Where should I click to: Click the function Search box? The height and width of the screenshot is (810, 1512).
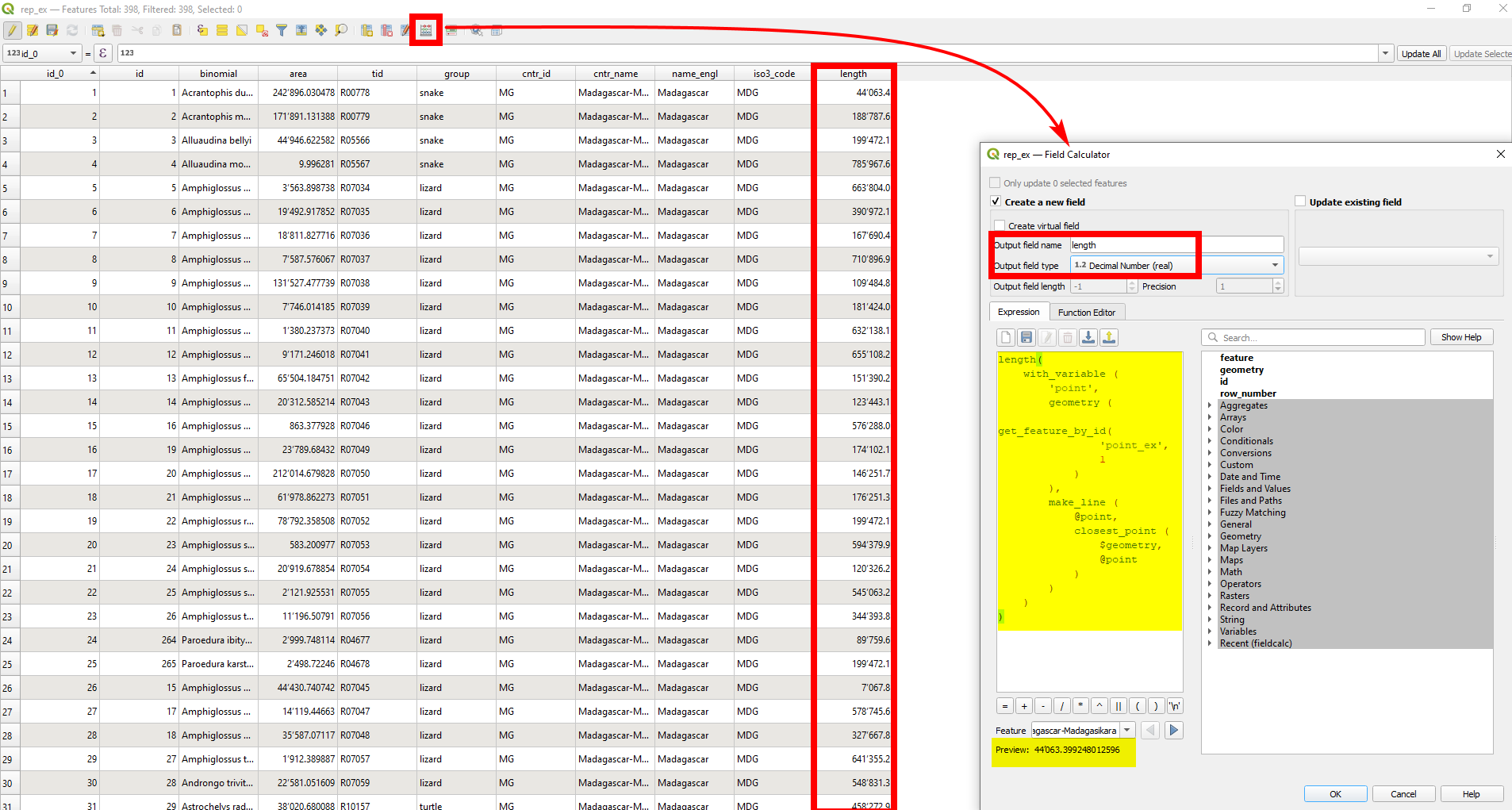pyautogui.click(x=1314, y=337)
